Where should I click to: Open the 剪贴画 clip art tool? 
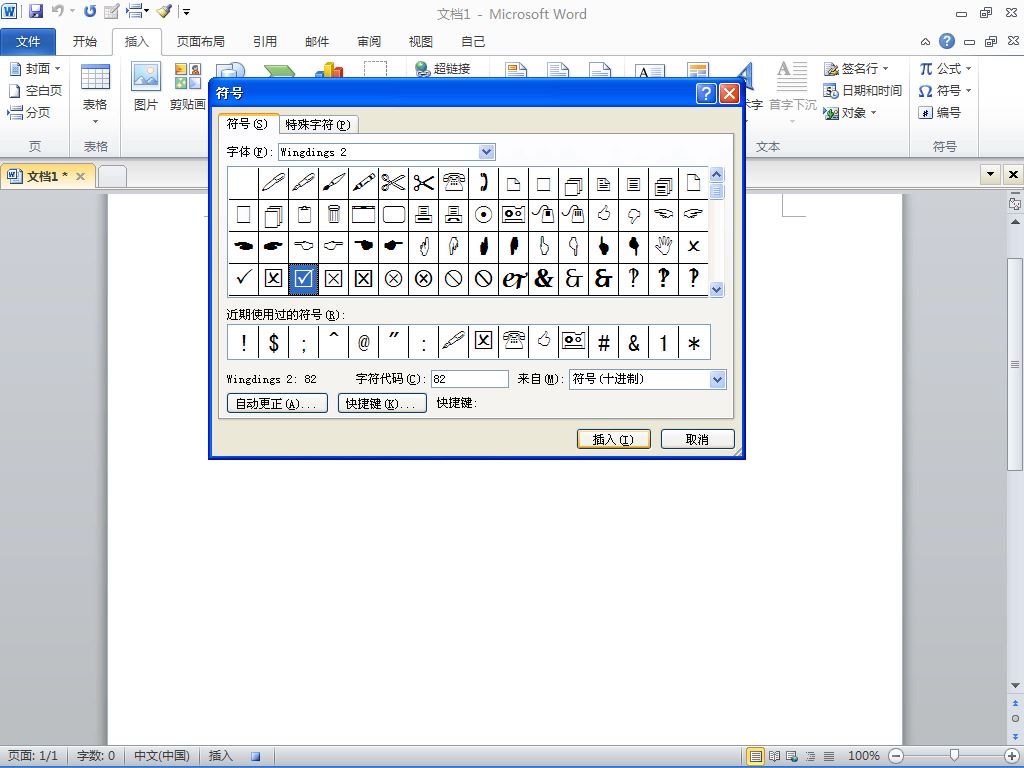(187, 86)
